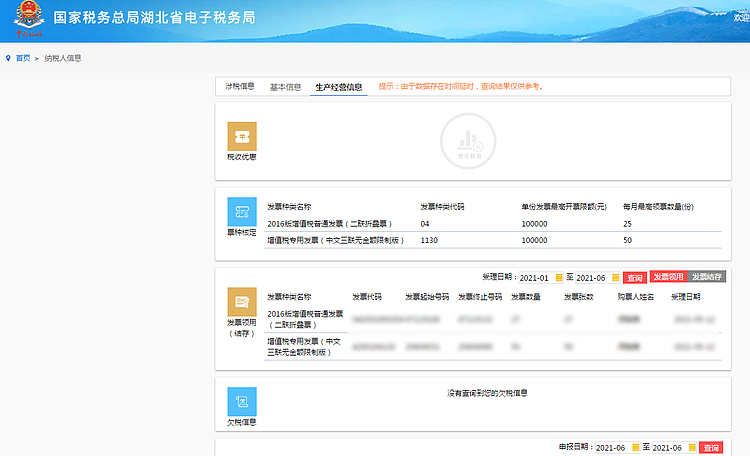
Task: Click 申报日期 start date field
Action: (617, 447)
